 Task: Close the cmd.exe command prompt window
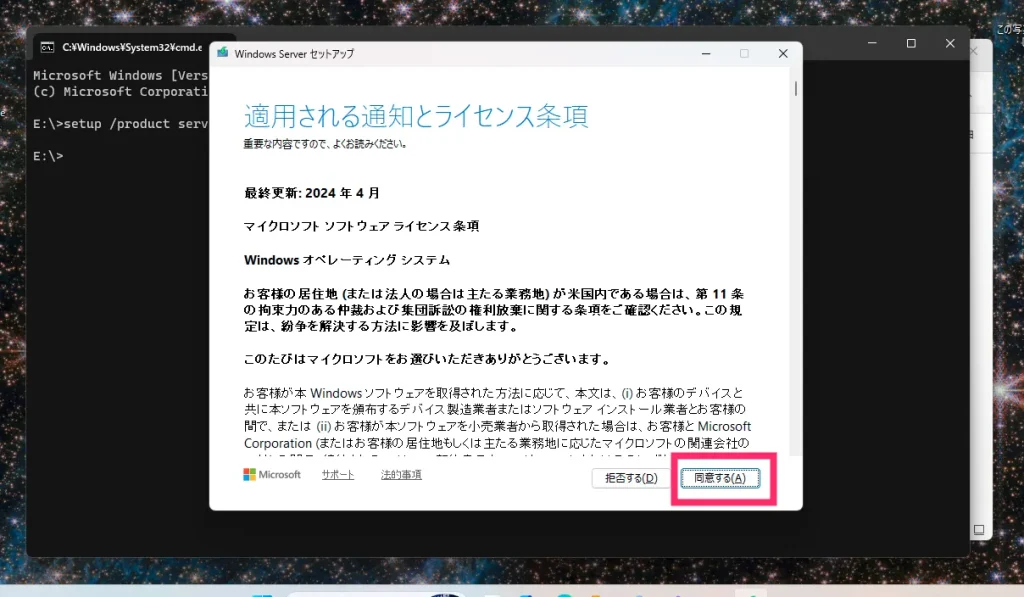point(950,43)
